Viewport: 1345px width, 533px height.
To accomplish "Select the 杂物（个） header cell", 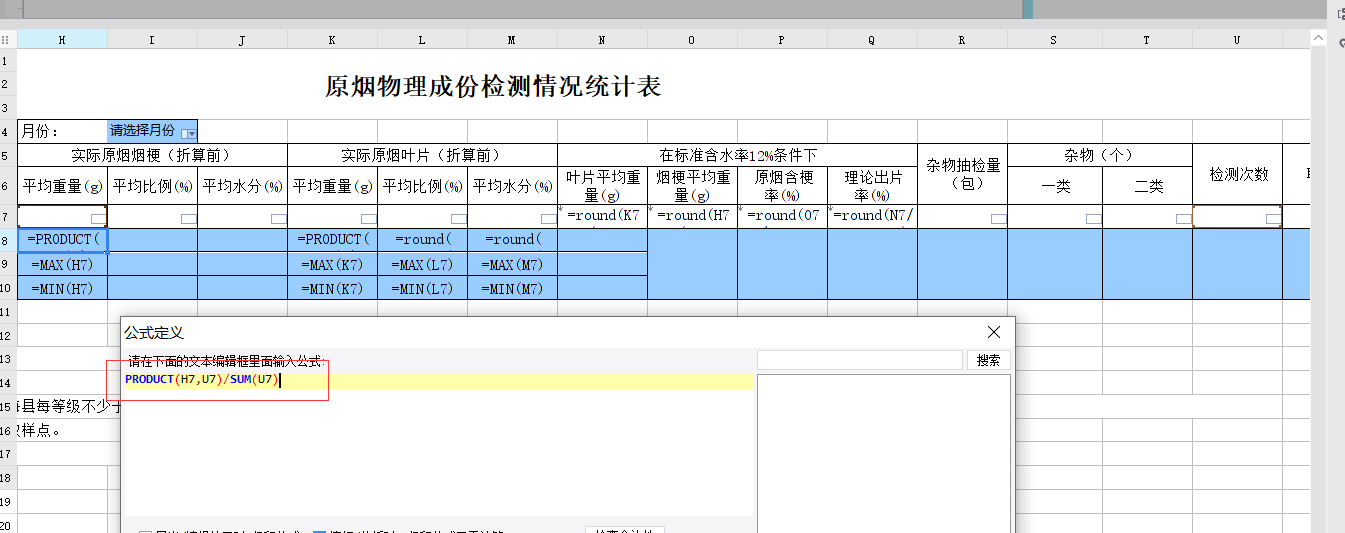I will pyautogui.click(x=1100, y=155).
